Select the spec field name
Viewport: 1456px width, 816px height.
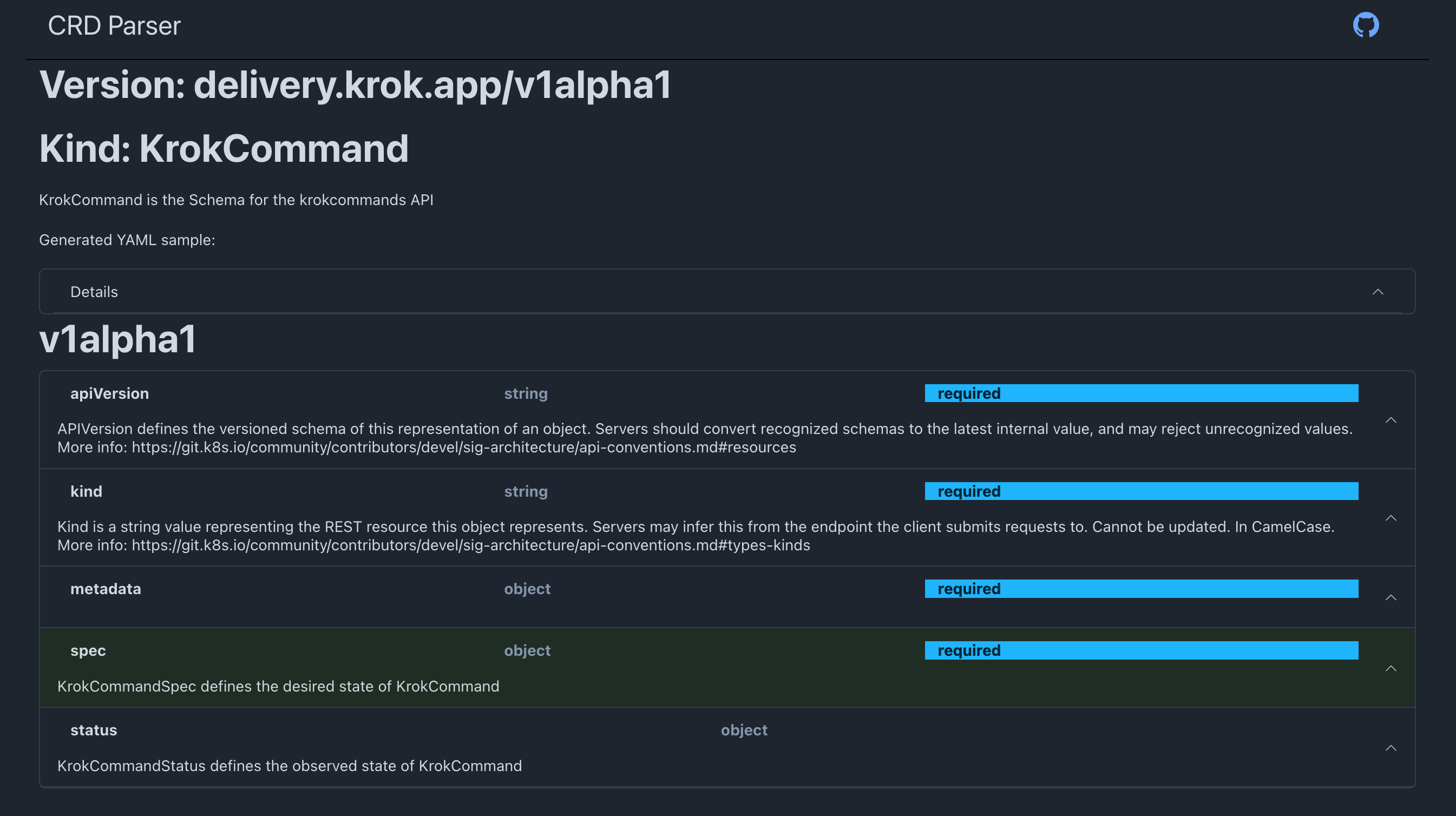[88, 650]
